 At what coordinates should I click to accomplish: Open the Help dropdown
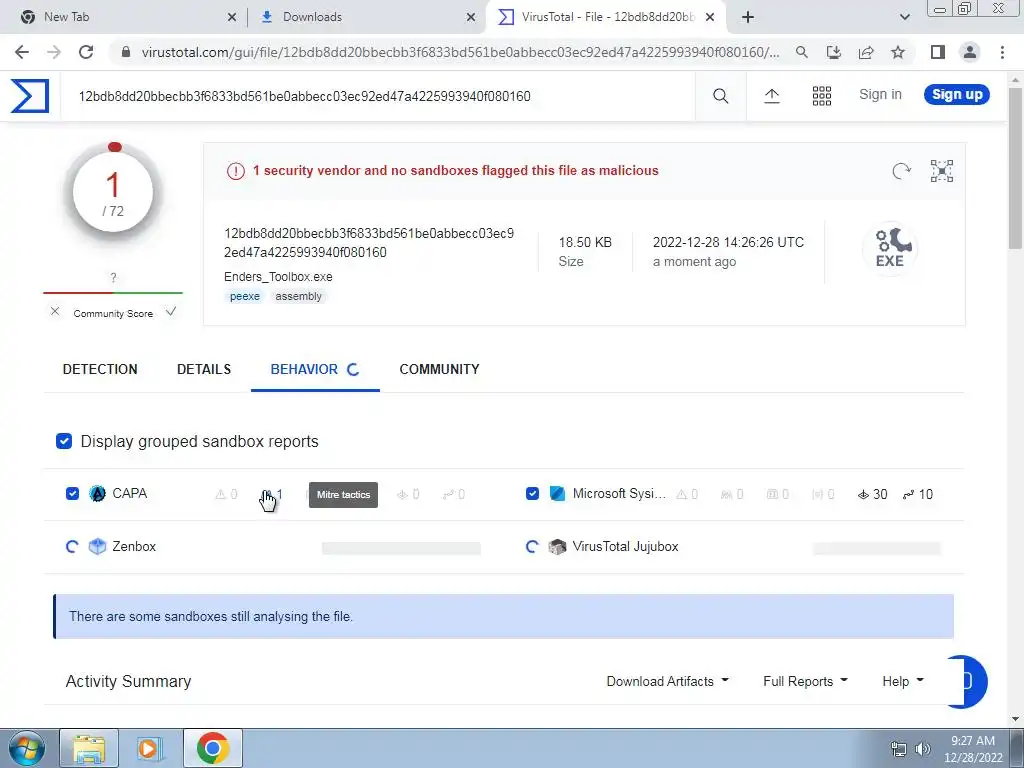pyautogui.click(x=903, y=681)
